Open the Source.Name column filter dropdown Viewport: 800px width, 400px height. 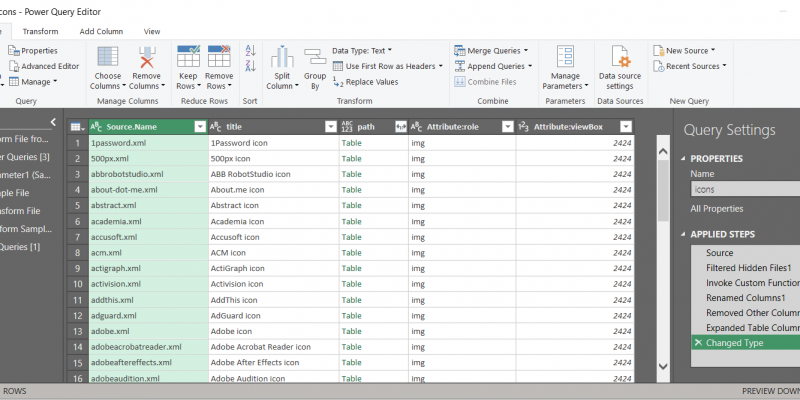[x=200, y=127]
